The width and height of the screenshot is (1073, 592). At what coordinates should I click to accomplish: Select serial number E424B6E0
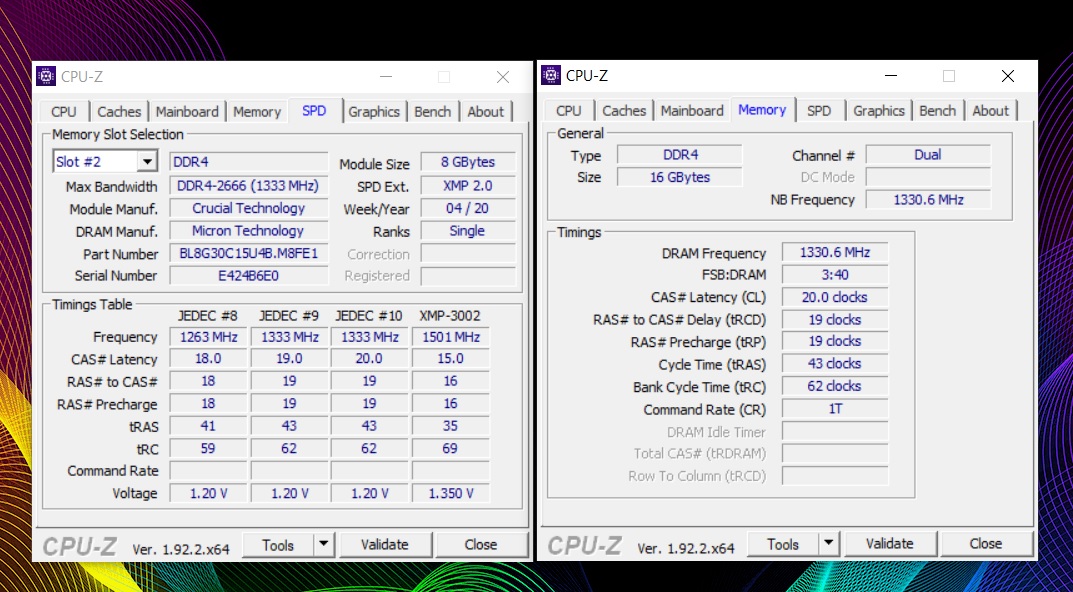click(248, 276)
